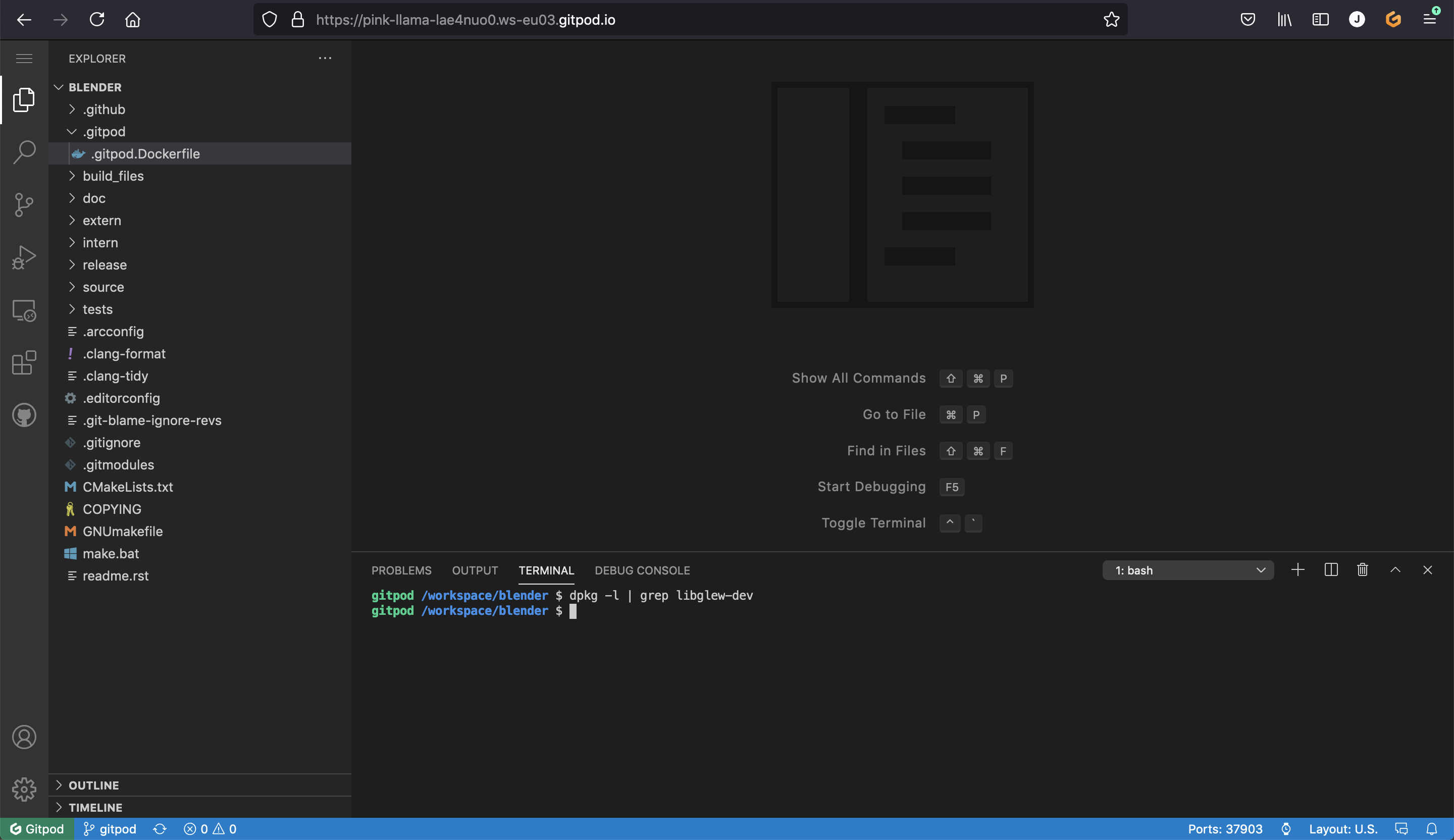
Task: Click the GitHub icon in the activity bar
Action: coord(24,415)
